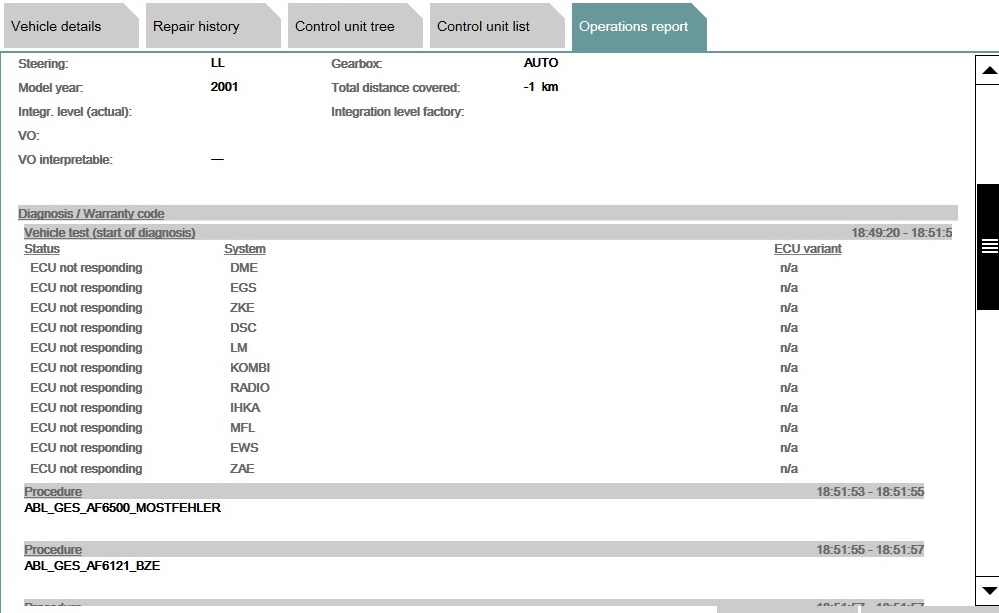999x613 pixels.
Task: Click the vertical scrollbar thumb
Action: (x=989, y=246)
